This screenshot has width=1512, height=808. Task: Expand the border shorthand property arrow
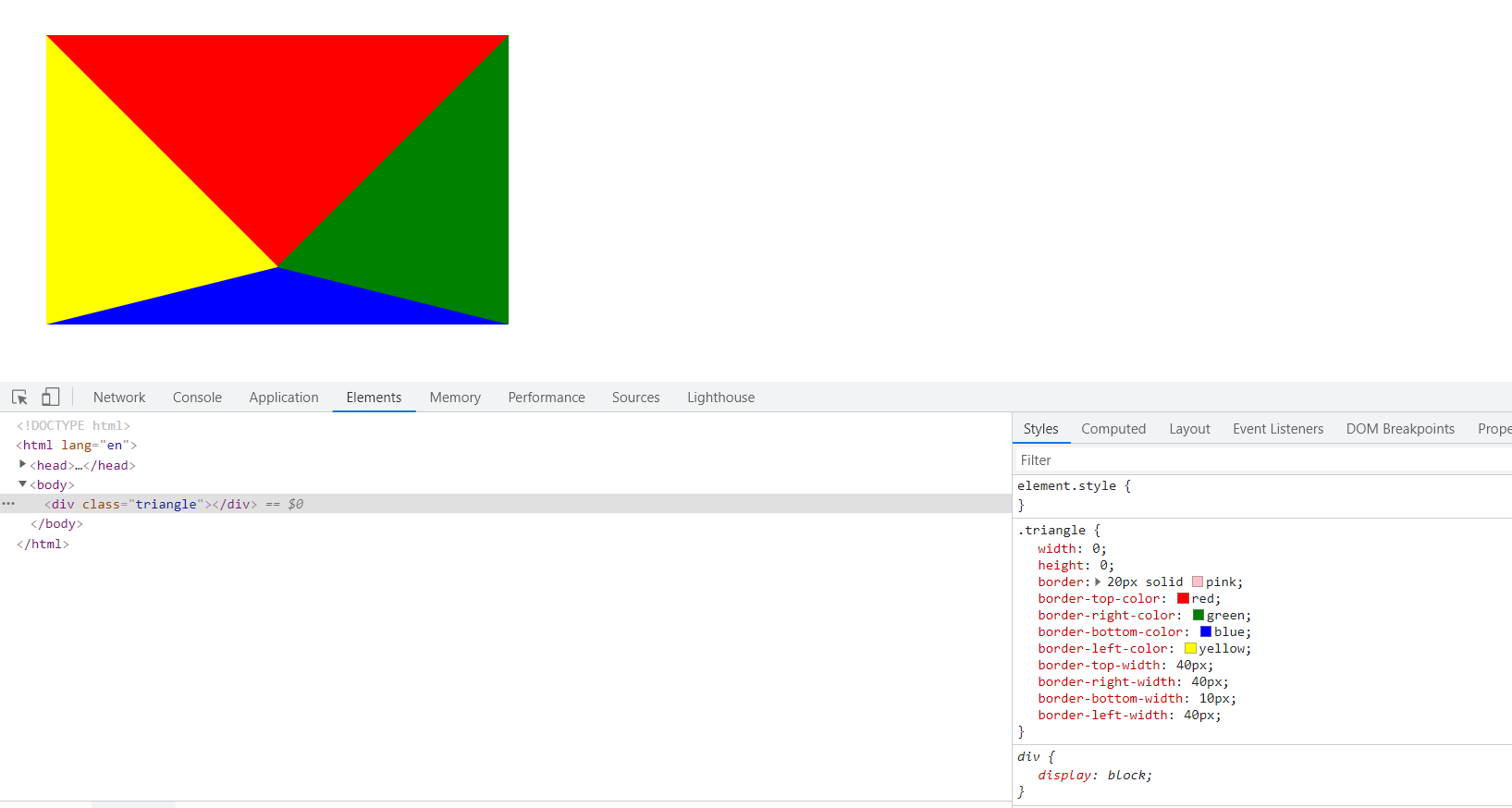point(1098,582)
